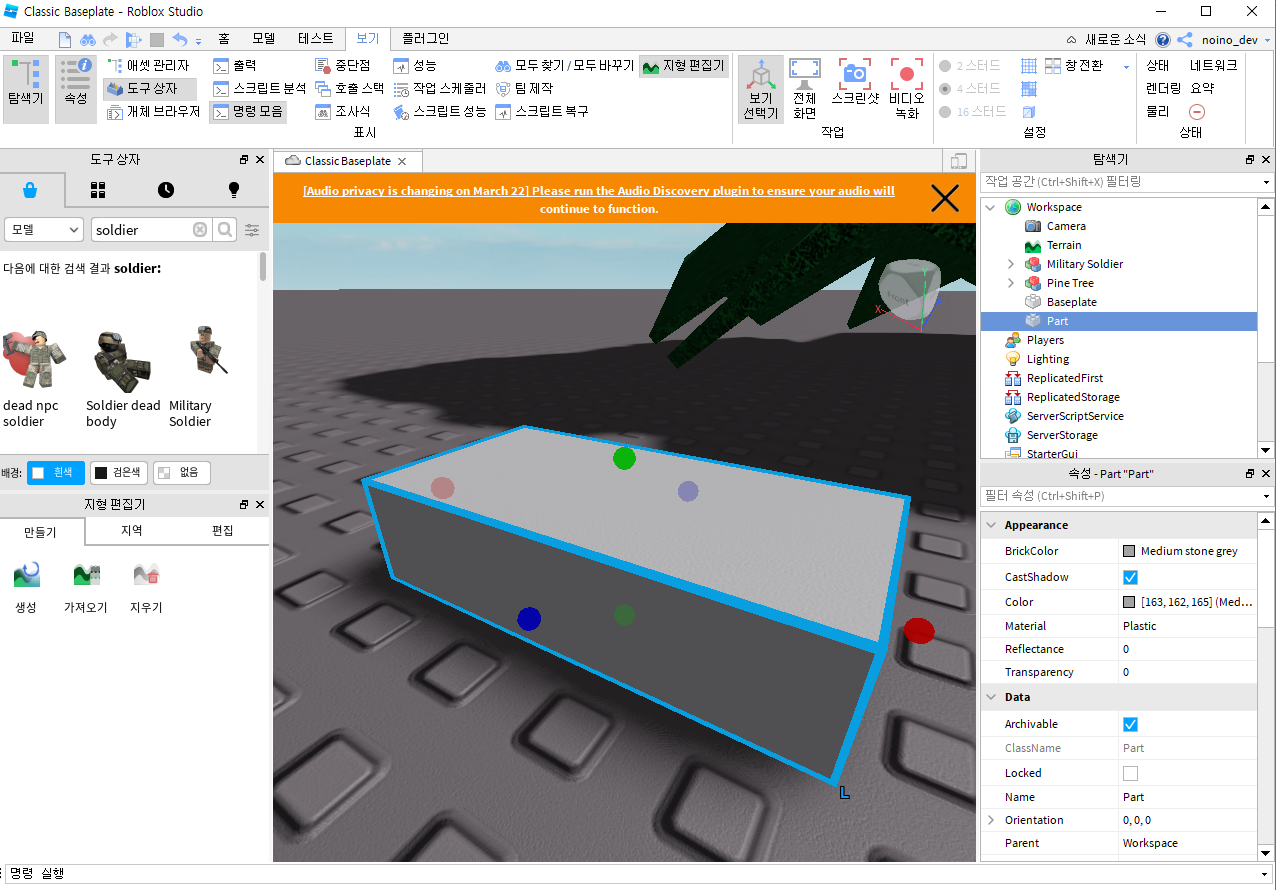The width and height of the screenshot is (1276, 890).
Task: Toggle the Archivable checkbox
Action: click(x=1130, y=724)
